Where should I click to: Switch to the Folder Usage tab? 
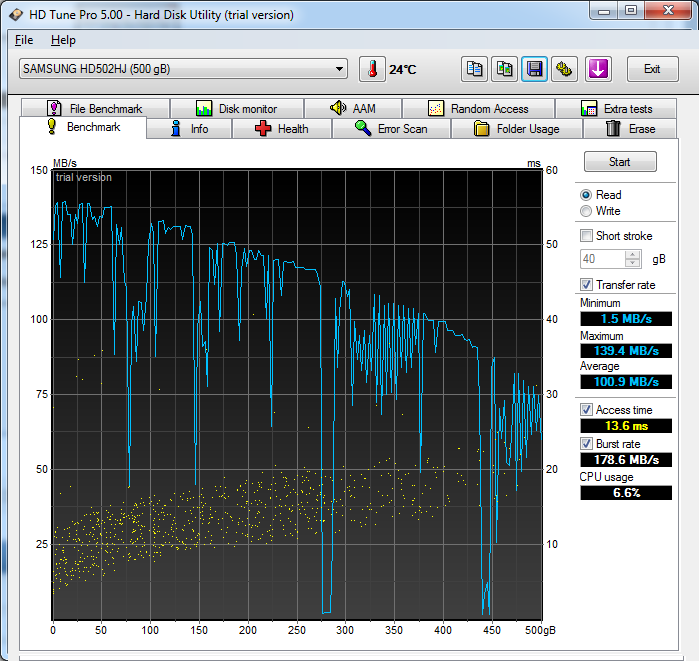click(517, 129)
